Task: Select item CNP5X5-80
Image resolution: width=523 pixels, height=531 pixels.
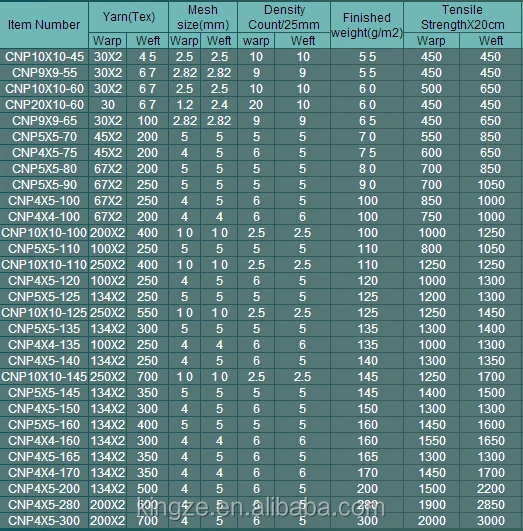Action: coord(44,169)
